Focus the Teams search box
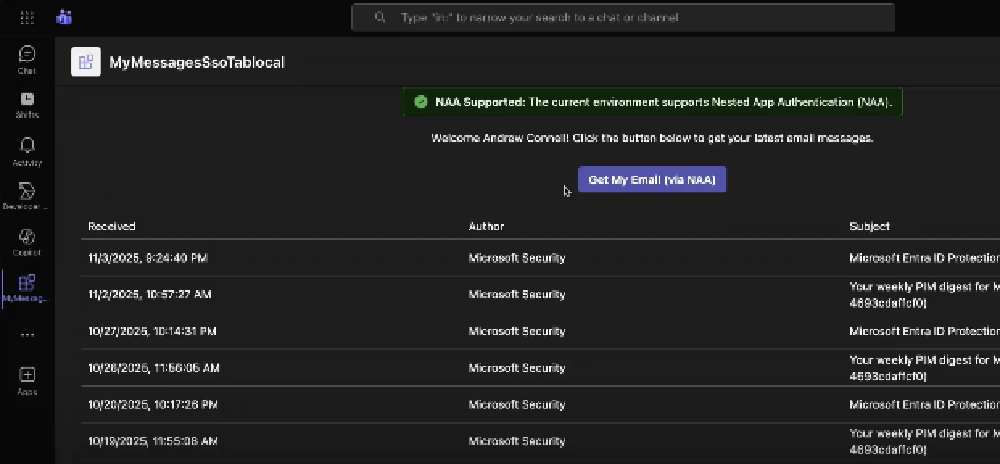The image size is (1000, 464). pyautogui.click(x=622, y=17)
